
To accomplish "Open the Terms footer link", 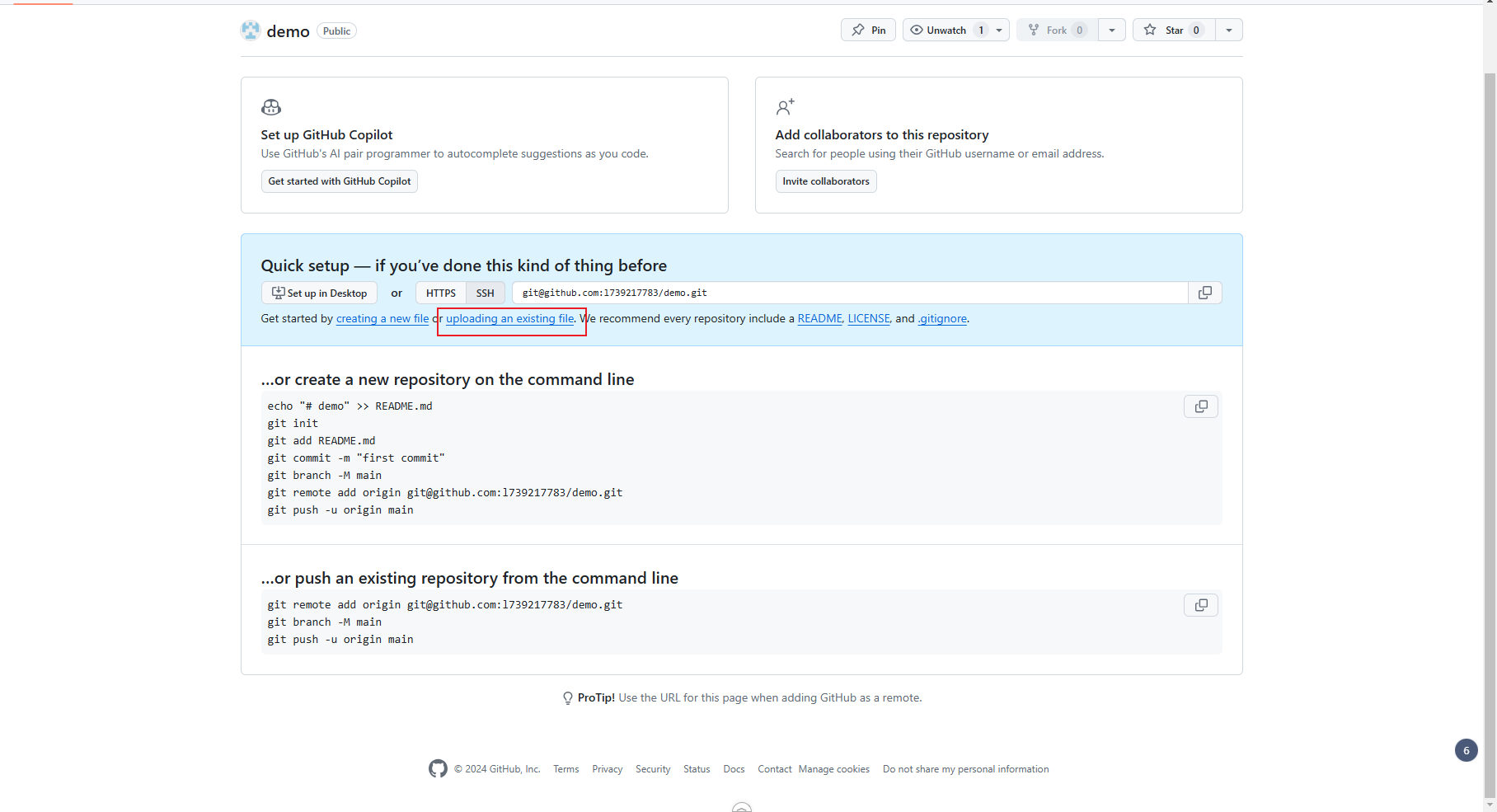I will click(566, 769).
